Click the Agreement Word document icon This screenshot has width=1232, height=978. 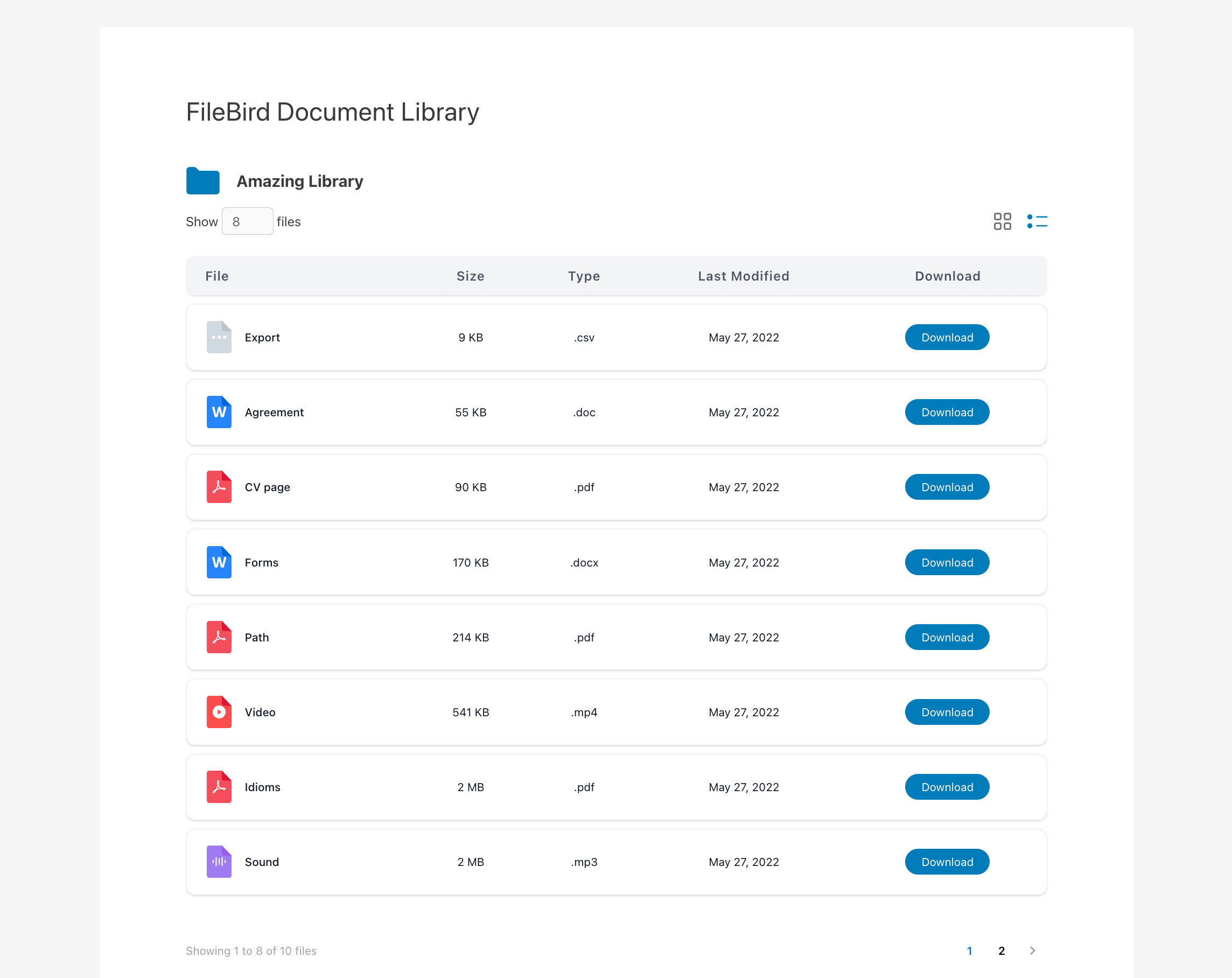coord(219,412)
